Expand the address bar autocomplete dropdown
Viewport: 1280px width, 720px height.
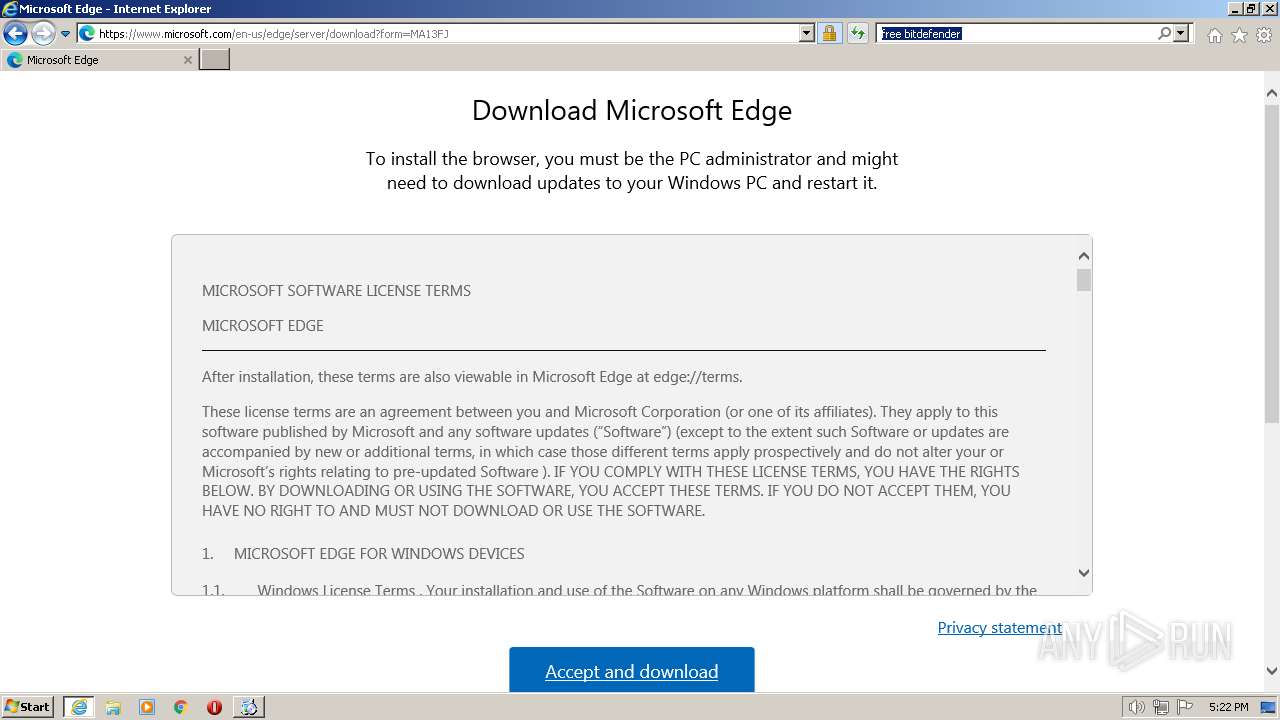[807, 33]
